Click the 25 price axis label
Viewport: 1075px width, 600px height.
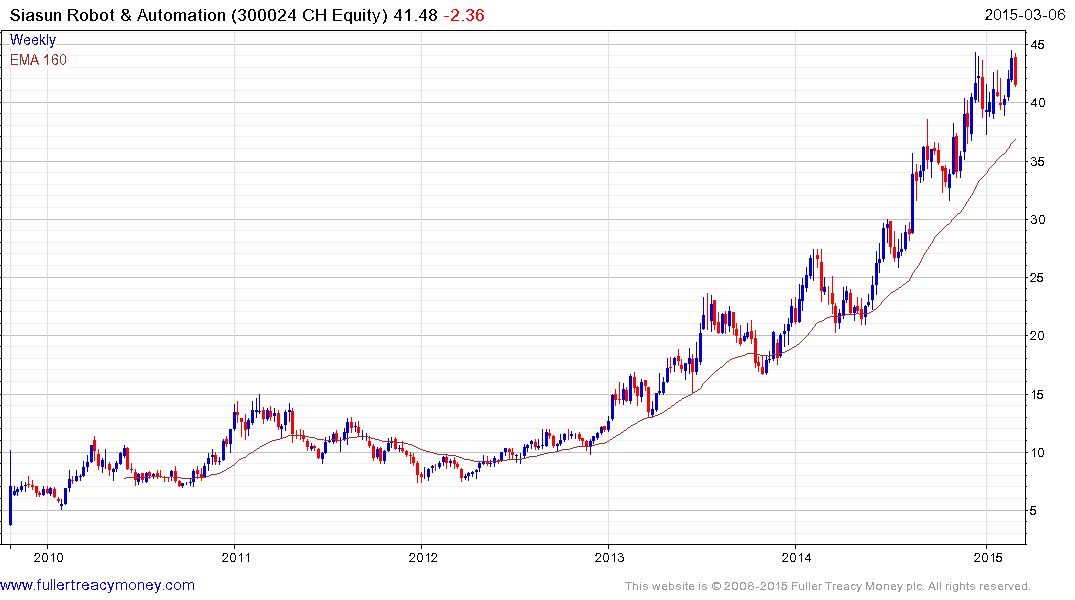tap(1038, 278)
